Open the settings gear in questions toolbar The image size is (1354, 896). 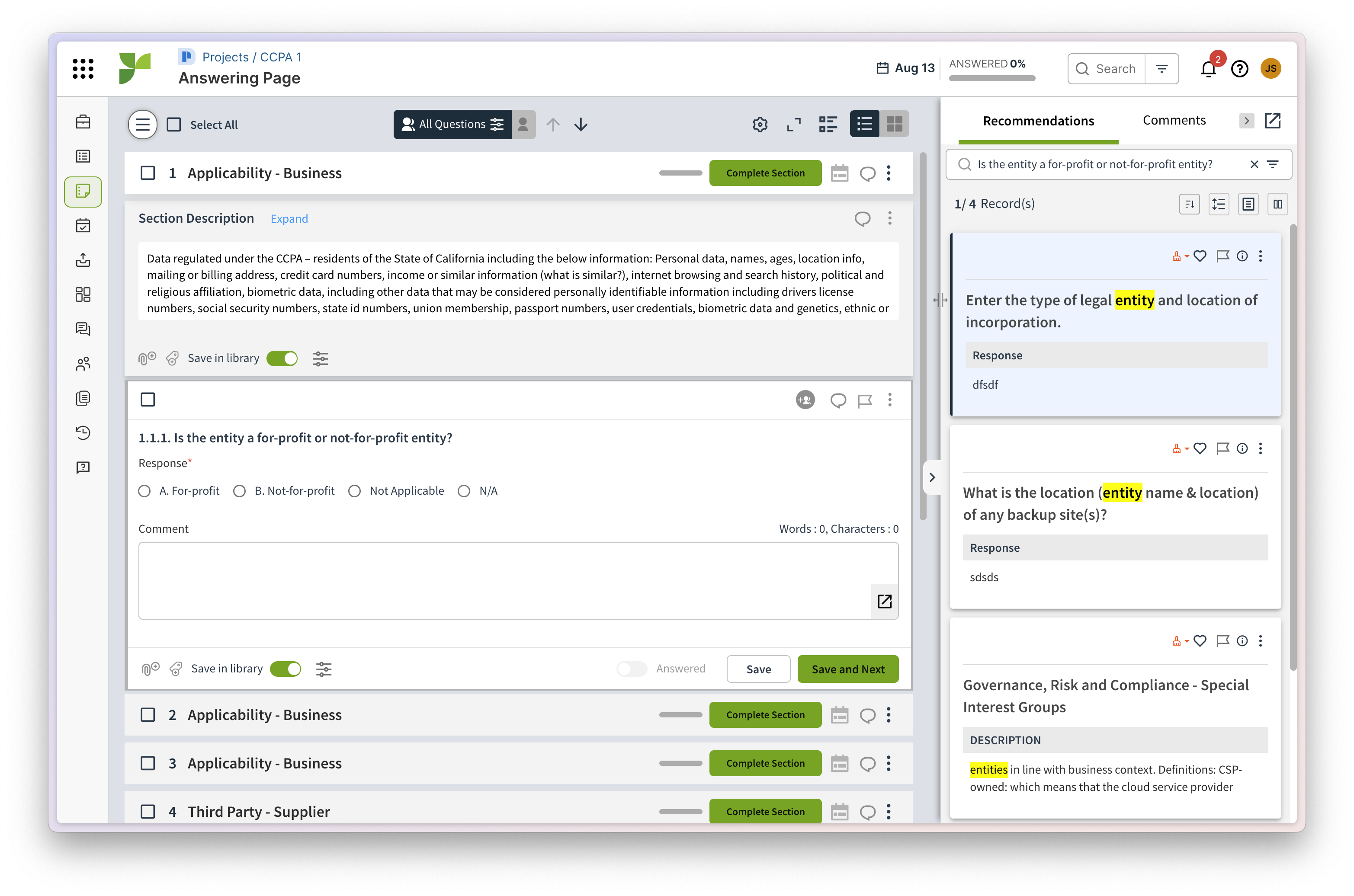(760, 125)
